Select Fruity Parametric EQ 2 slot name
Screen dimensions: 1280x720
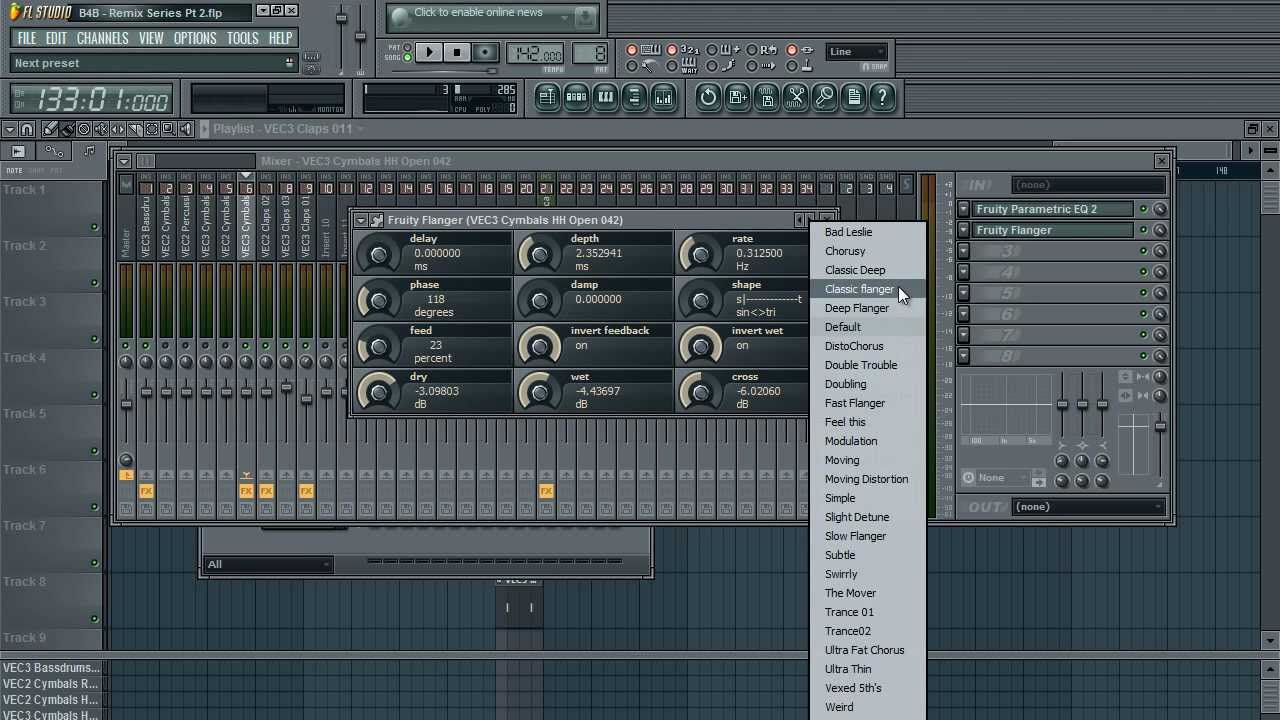(1053, 209)
